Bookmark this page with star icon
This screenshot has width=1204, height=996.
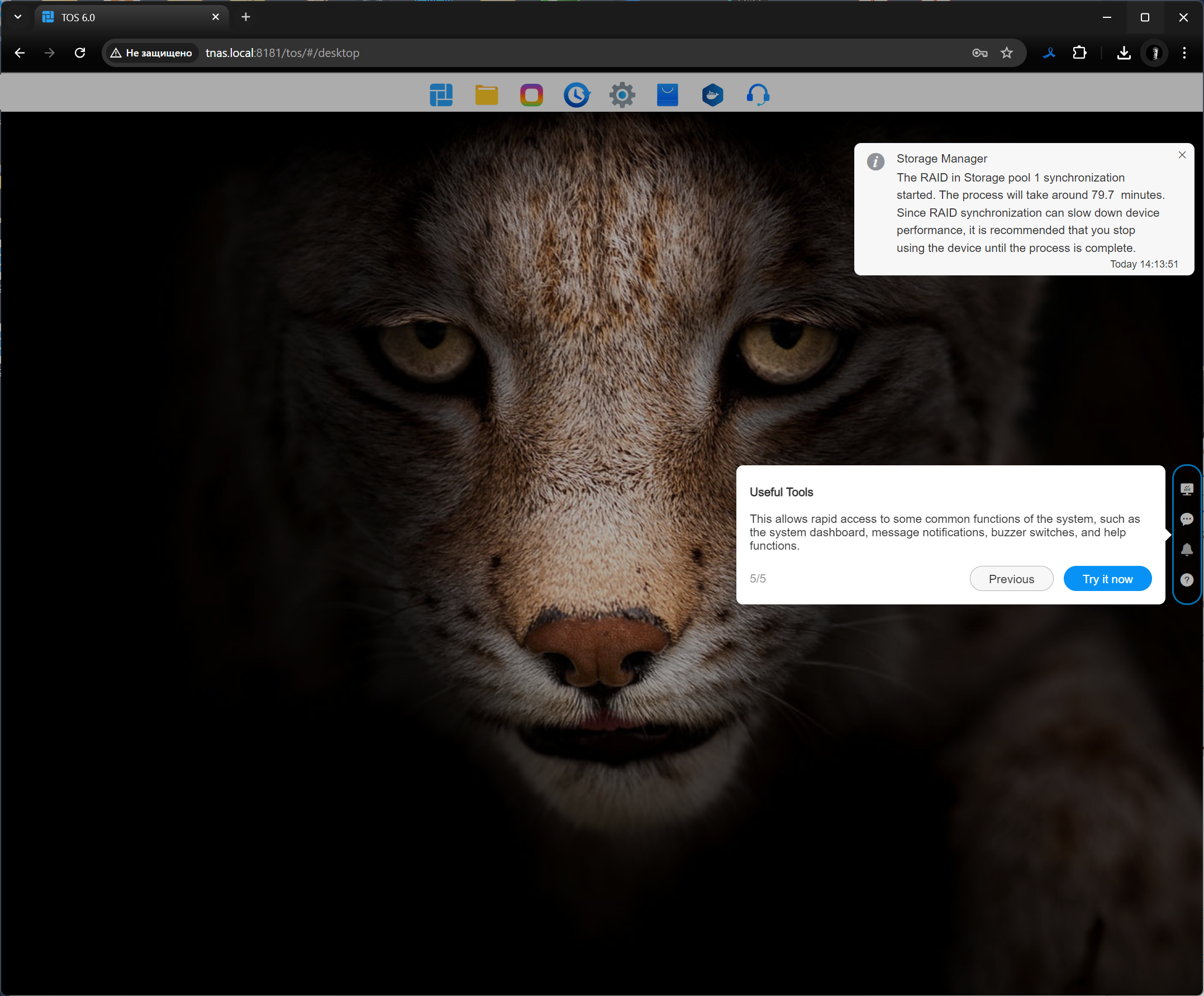pos(1007,53)
